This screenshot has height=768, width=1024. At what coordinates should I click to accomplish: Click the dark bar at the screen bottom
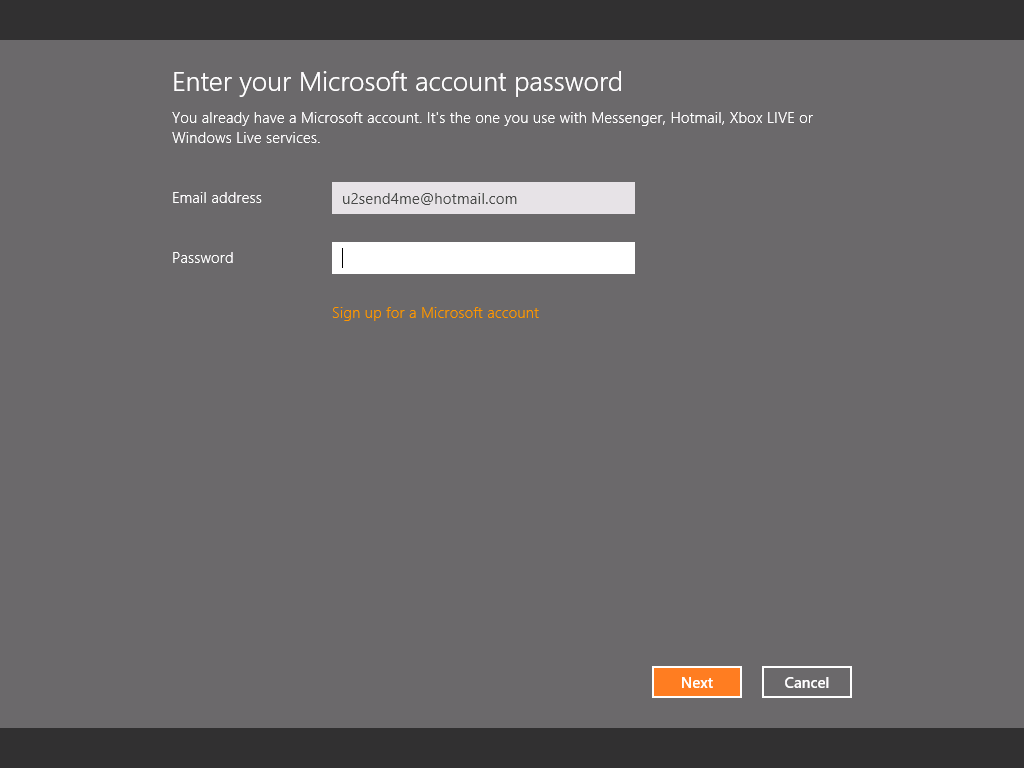tap(512, 748)
